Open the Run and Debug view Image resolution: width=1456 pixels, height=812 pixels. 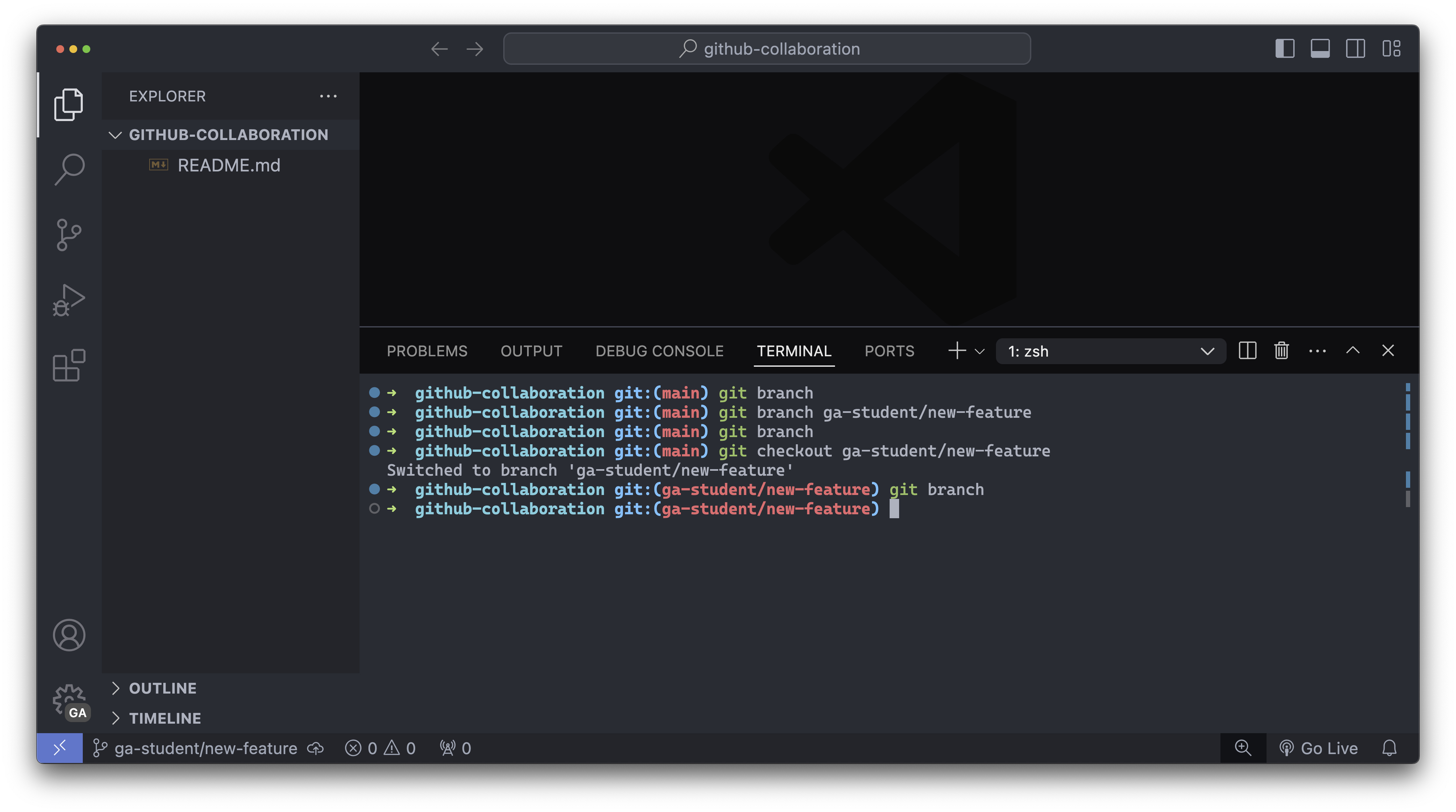pyautogui.click(x=69, y=299)
